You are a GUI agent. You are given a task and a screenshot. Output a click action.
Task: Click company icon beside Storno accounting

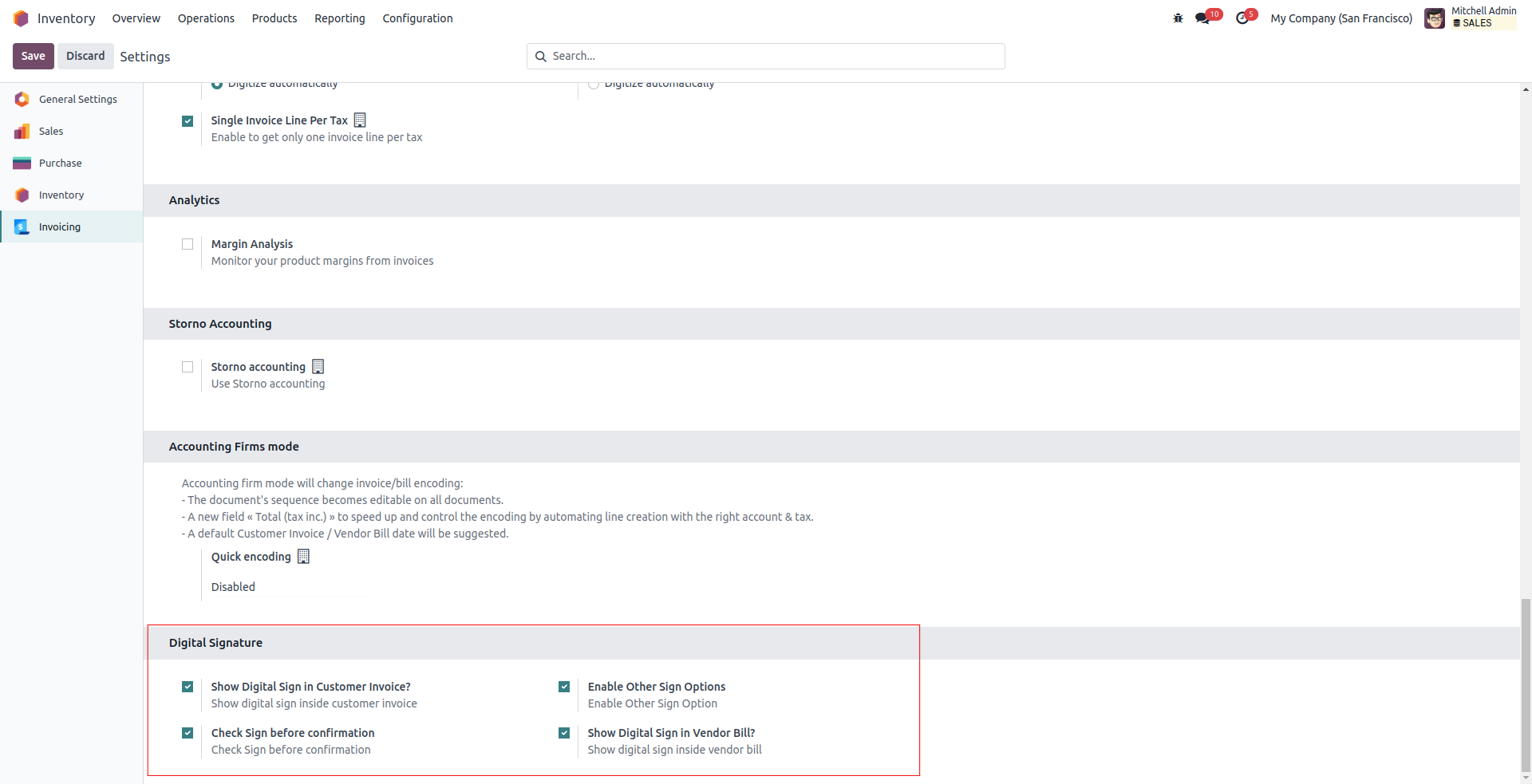(318, 367)
